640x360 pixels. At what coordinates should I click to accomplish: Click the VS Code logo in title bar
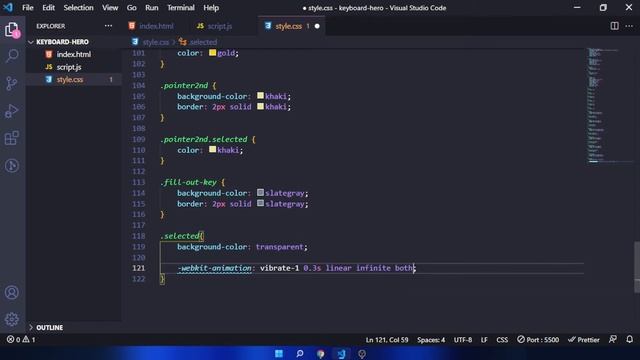[x=8, y=7]
